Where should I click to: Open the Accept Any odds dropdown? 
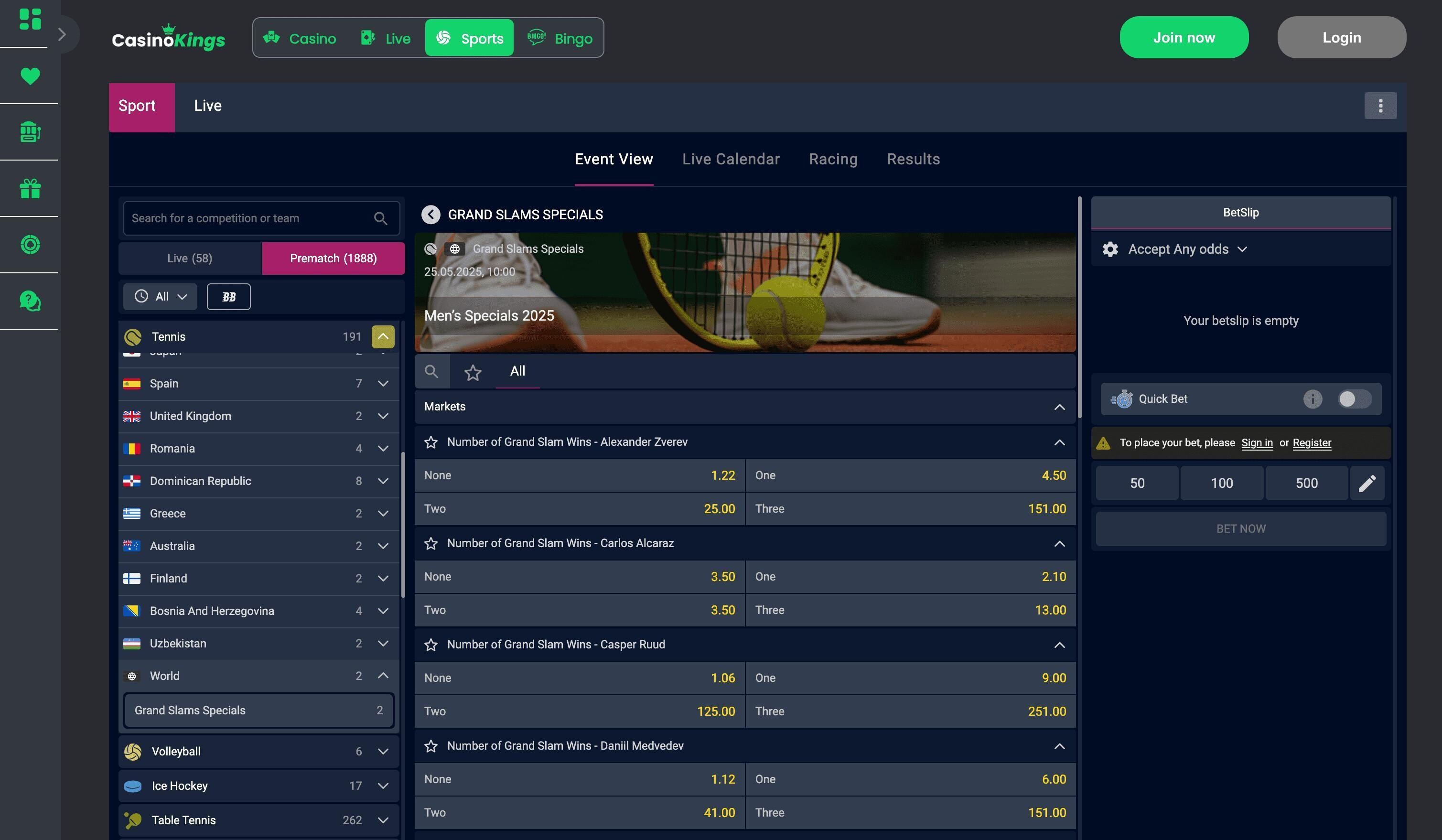1187,249
